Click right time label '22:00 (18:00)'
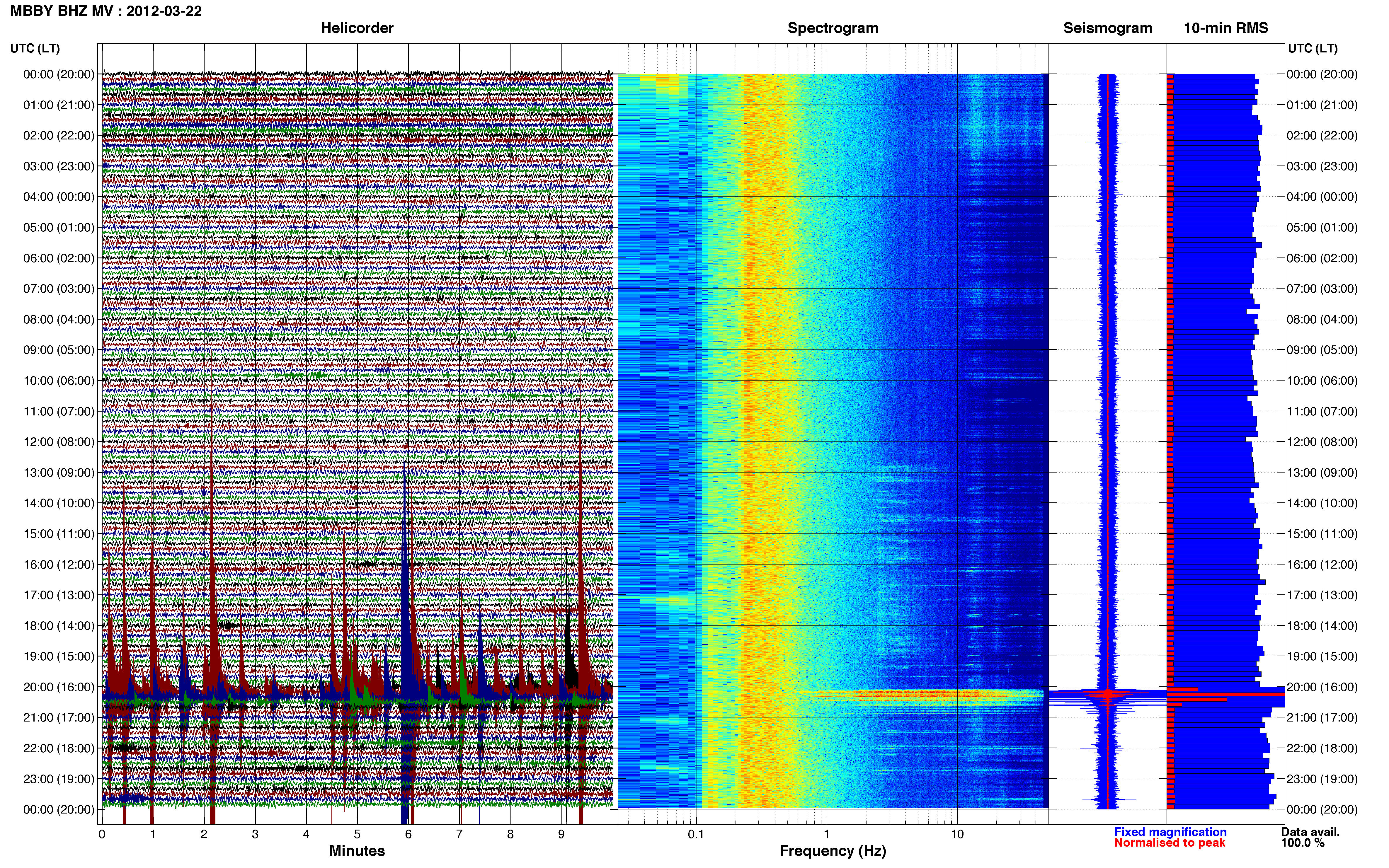The height and width of the screenshot is (868, 1389). (1322, 748)
